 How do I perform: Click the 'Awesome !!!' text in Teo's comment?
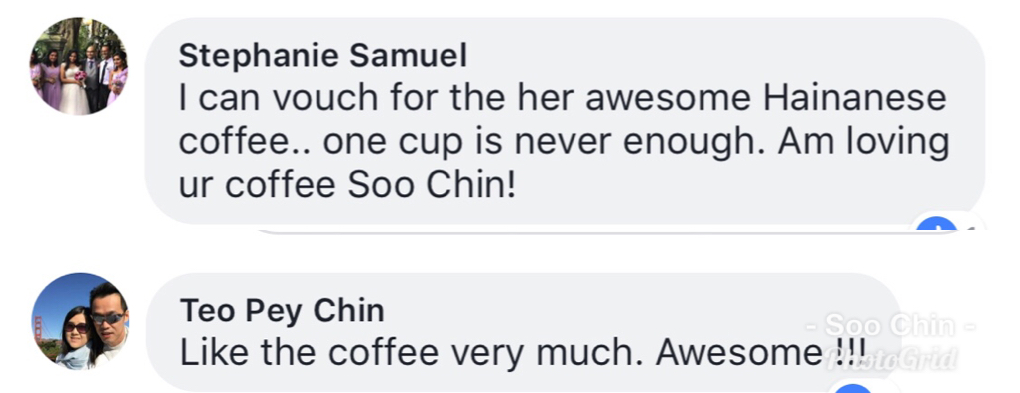click(761, 353)
